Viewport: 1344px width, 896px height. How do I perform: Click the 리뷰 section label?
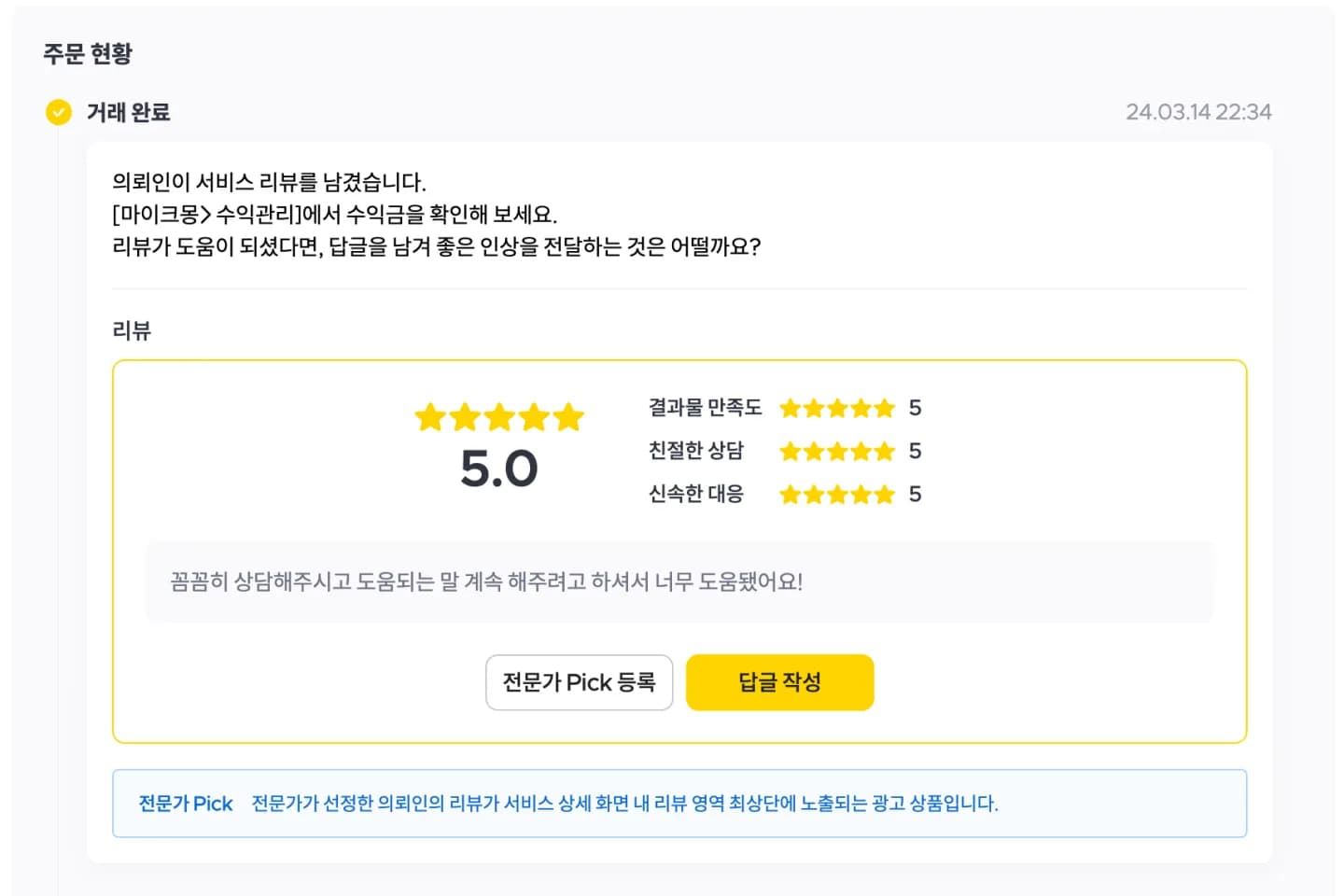(x=132, y=330)
